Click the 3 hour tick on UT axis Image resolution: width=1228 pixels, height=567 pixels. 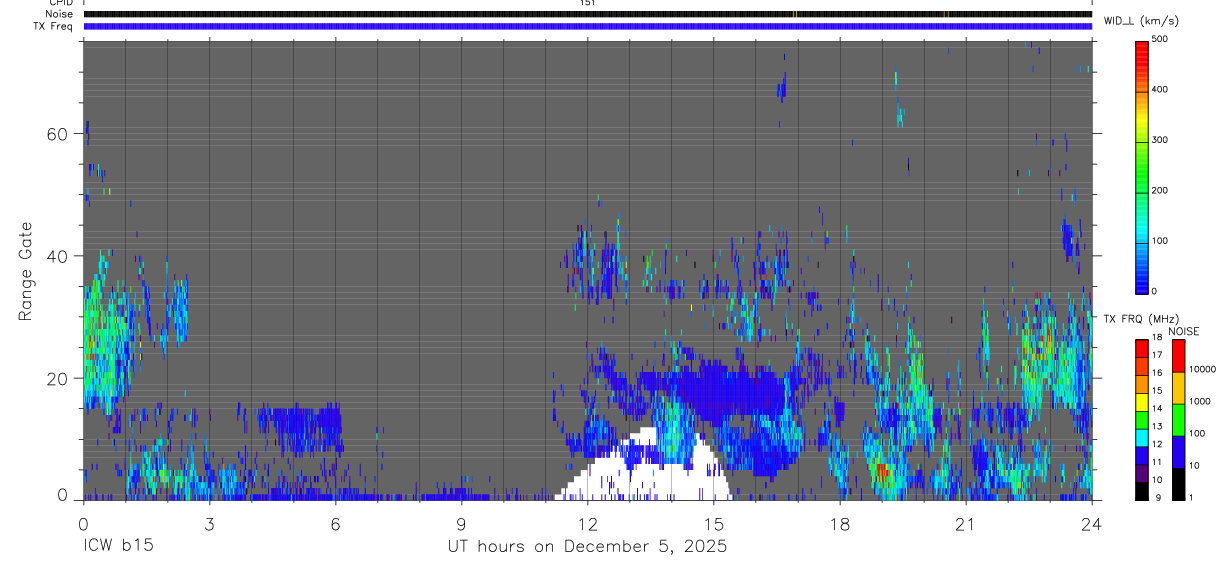tap(209, 523)
